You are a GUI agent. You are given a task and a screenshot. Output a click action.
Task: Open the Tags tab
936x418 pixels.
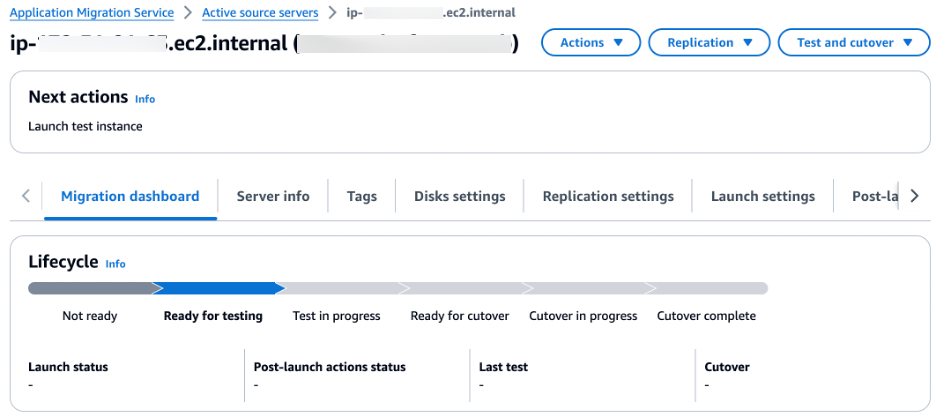362,196
